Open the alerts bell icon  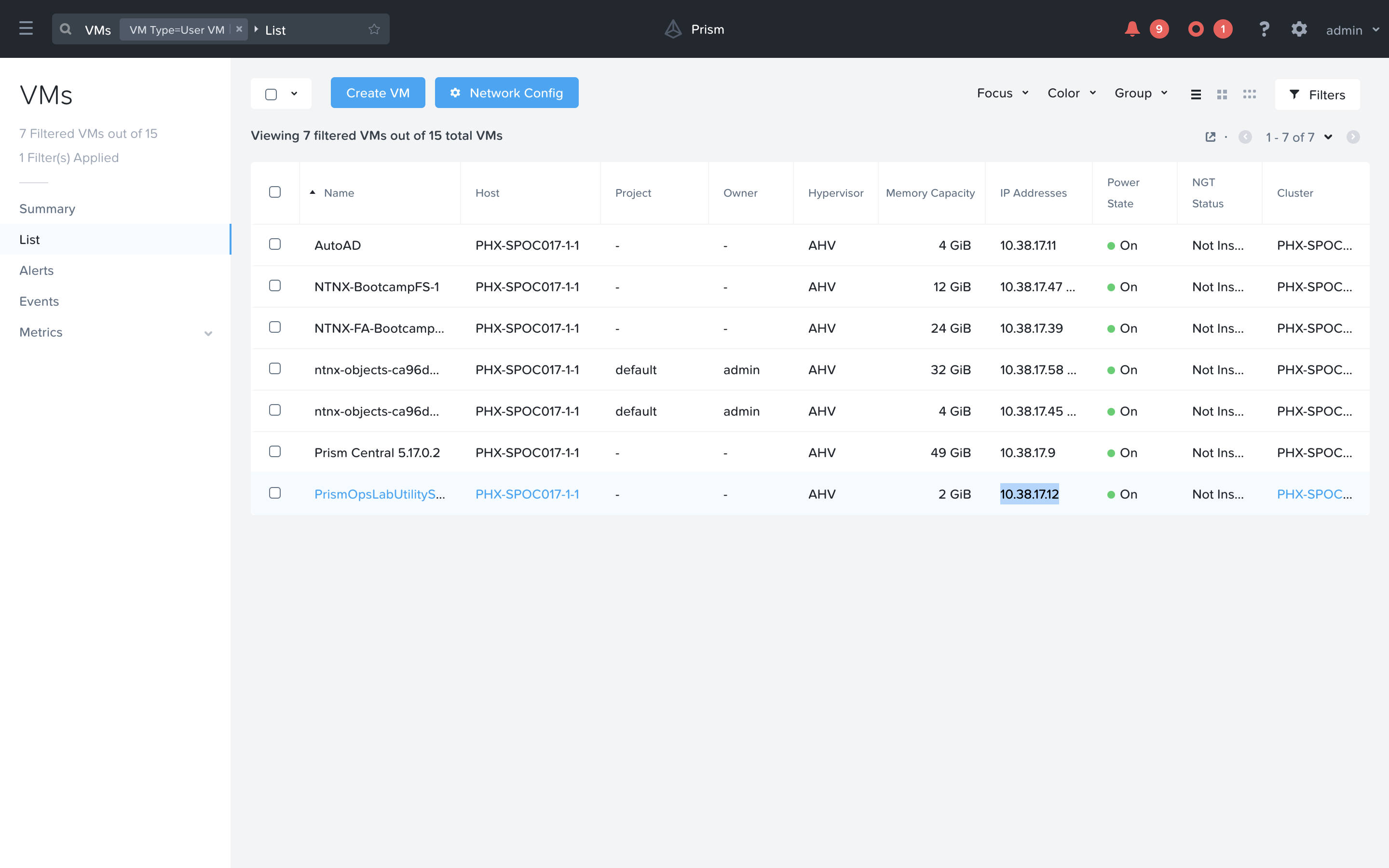click(1132, 29)
